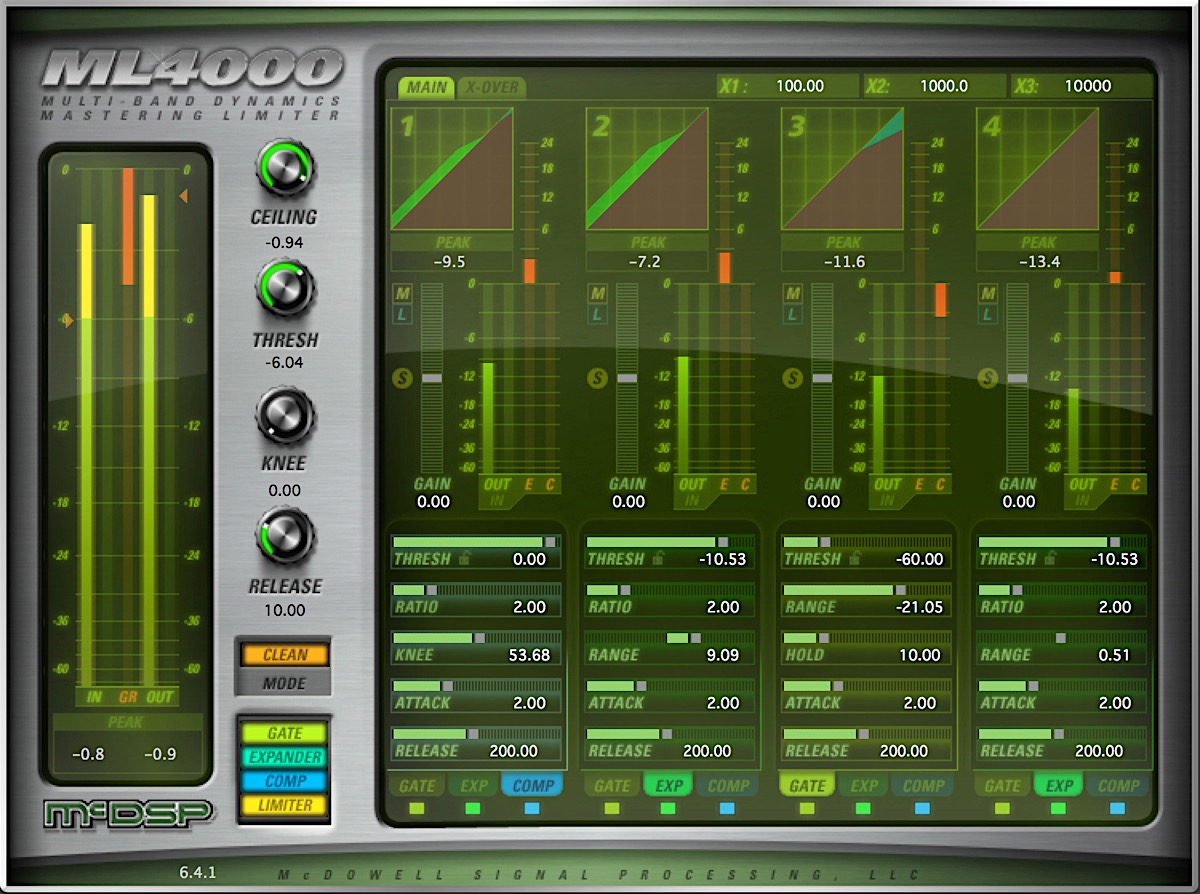Toggle band 4 solo S button
The width and height of the screenshot is (1200, 894).
[x=988, y=378]
